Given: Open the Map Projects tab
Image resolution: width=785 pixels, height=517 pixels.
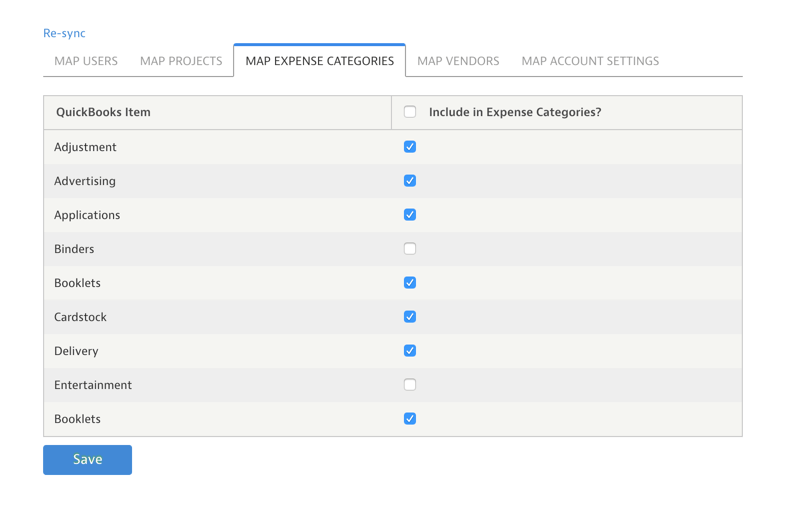Looking at the screenshot, I should 181,61.
